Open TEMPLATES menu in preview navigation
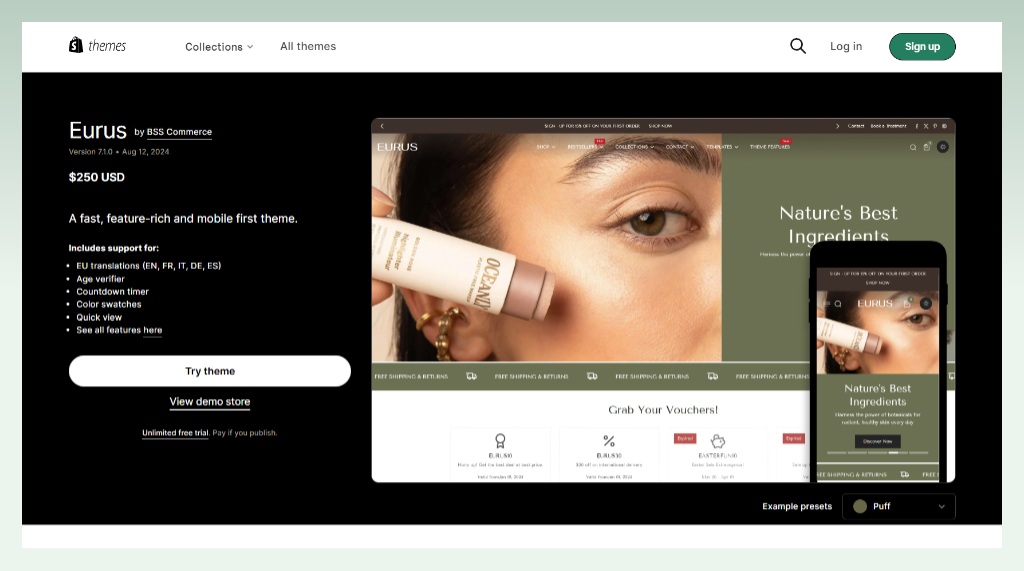 point(722,147)
